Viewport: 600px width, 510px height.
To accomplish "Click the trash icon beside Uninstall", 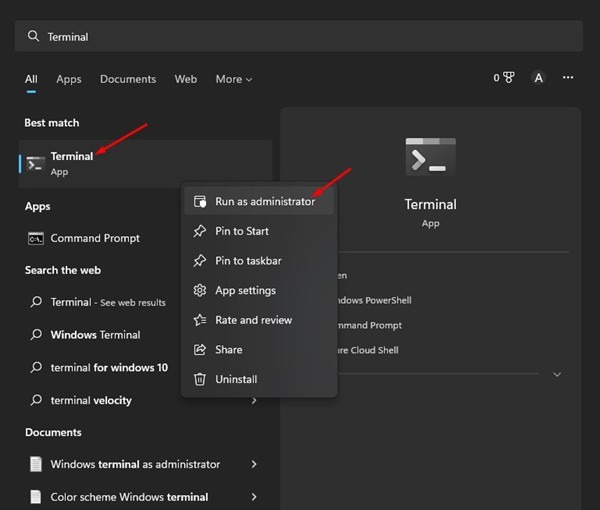I will 200,380.
